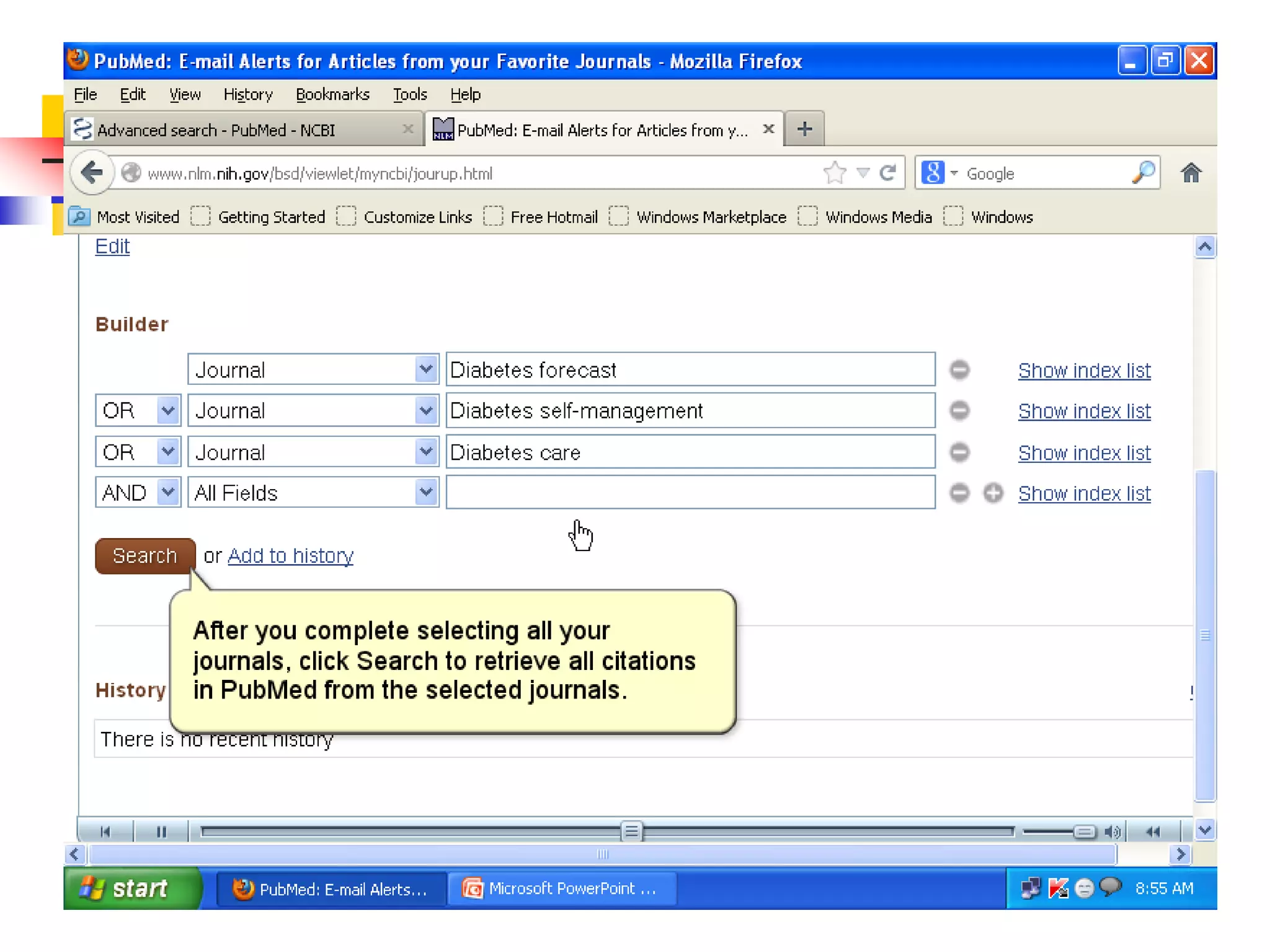Click the Add to history link
Screen dimensions: 1270x952
tap(290, 555)
